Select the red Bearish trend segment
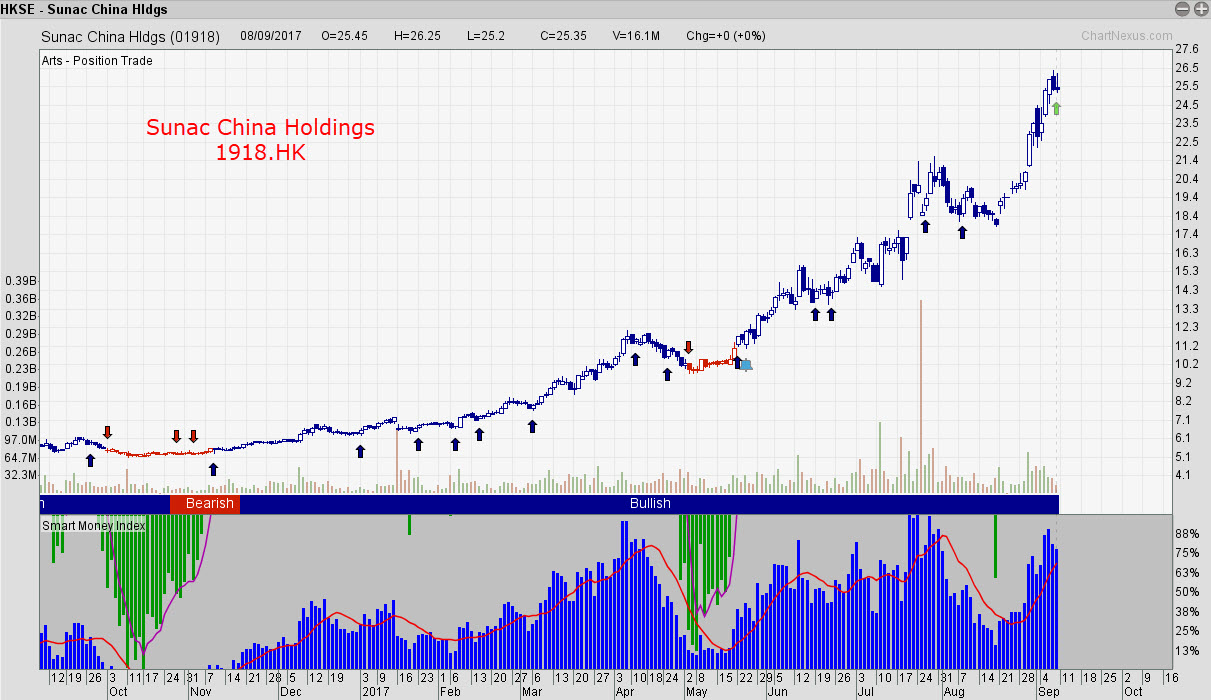1211x700 pixels. 205,503
